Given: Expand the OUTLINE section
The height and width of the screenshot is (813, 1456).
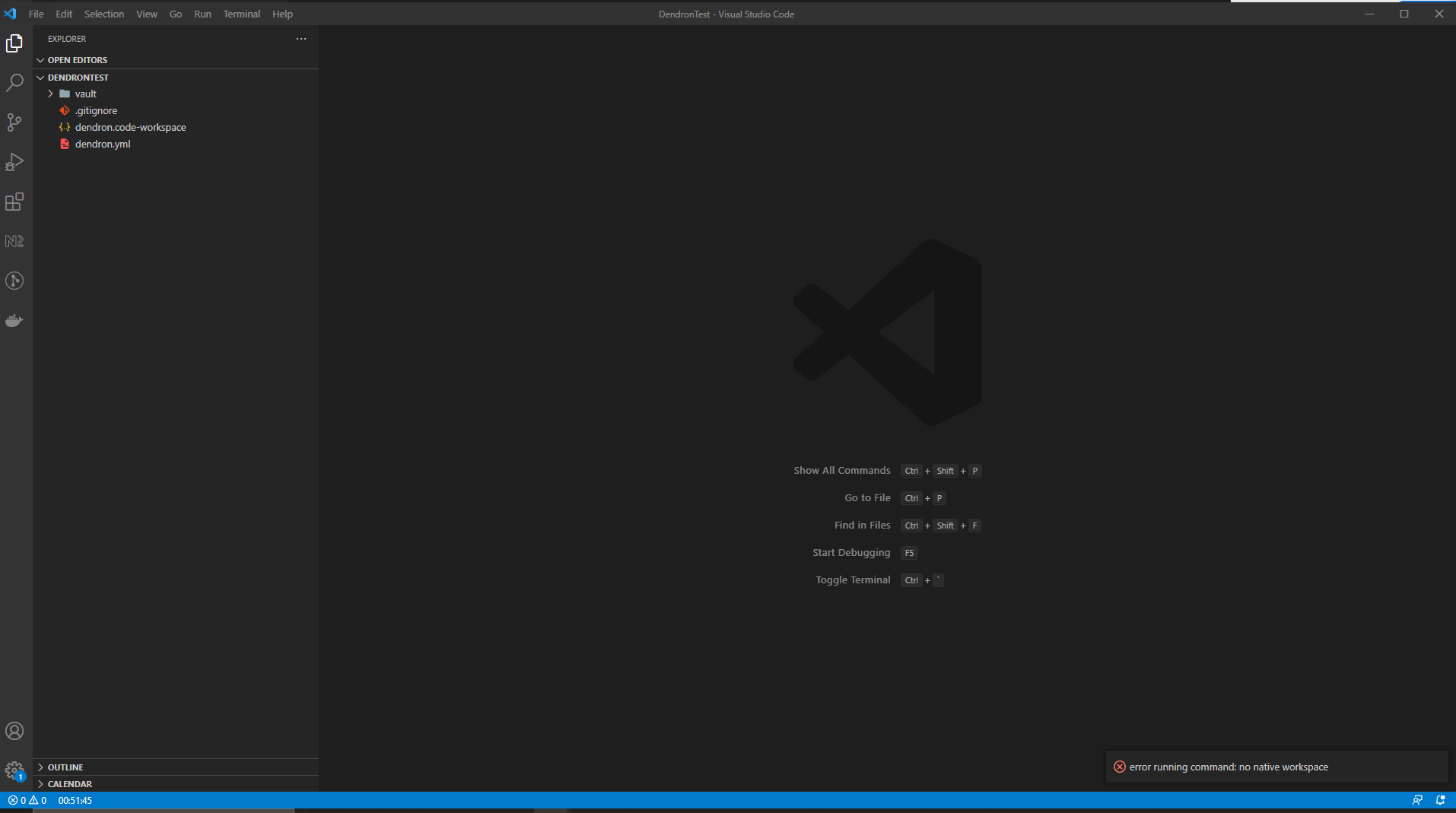Looking at the screenshot, I should click(65, 767).
